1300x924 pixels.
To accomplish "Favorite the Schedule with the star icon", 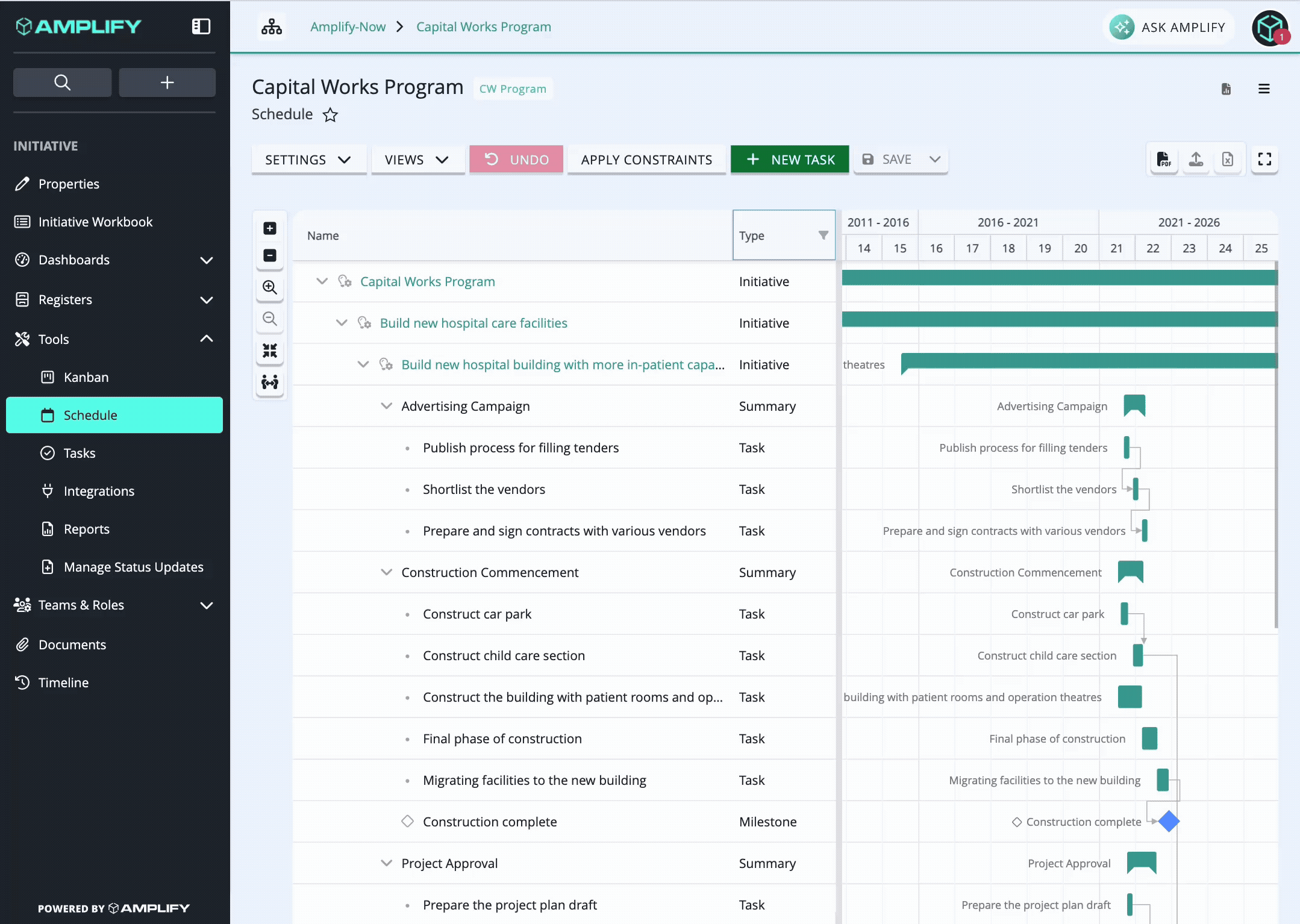I will [x=330, y=114].
